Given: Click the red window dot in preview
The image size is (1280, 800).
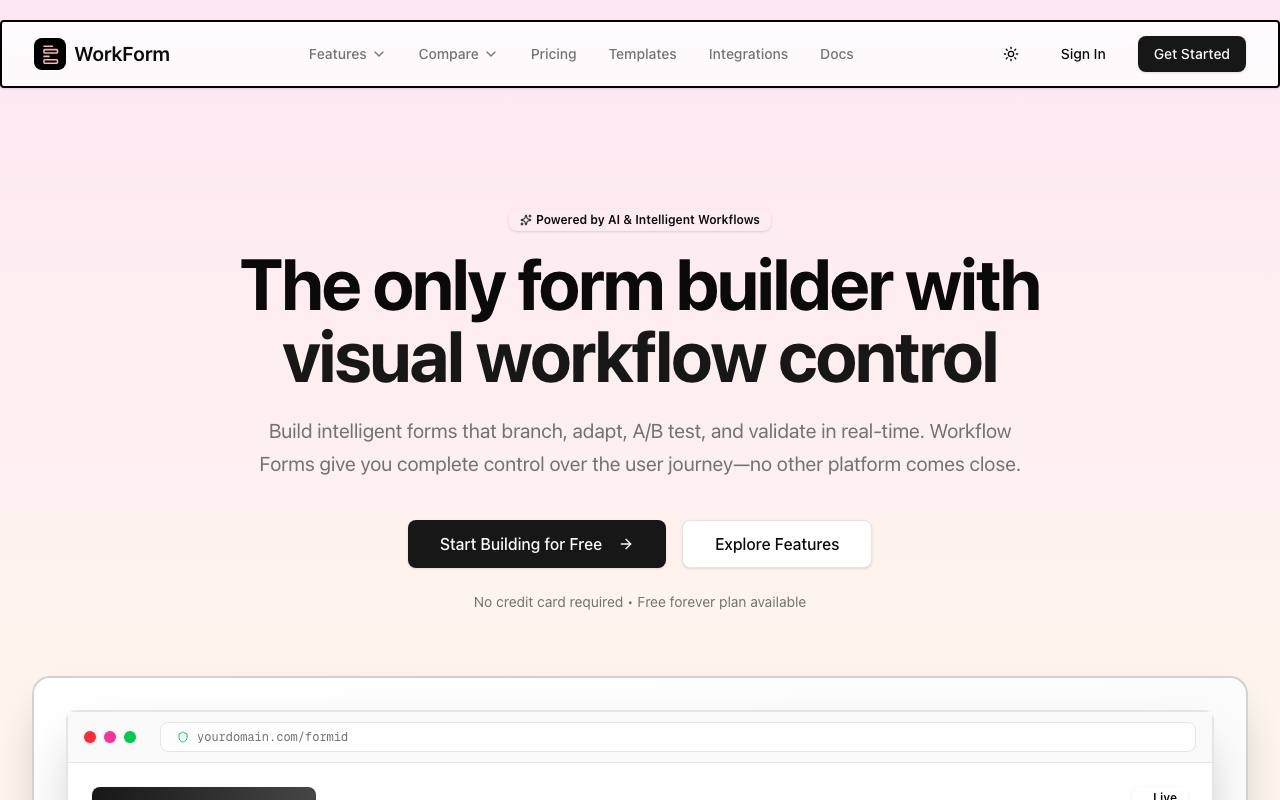Looking at the screenshot, I should point(90,737).
